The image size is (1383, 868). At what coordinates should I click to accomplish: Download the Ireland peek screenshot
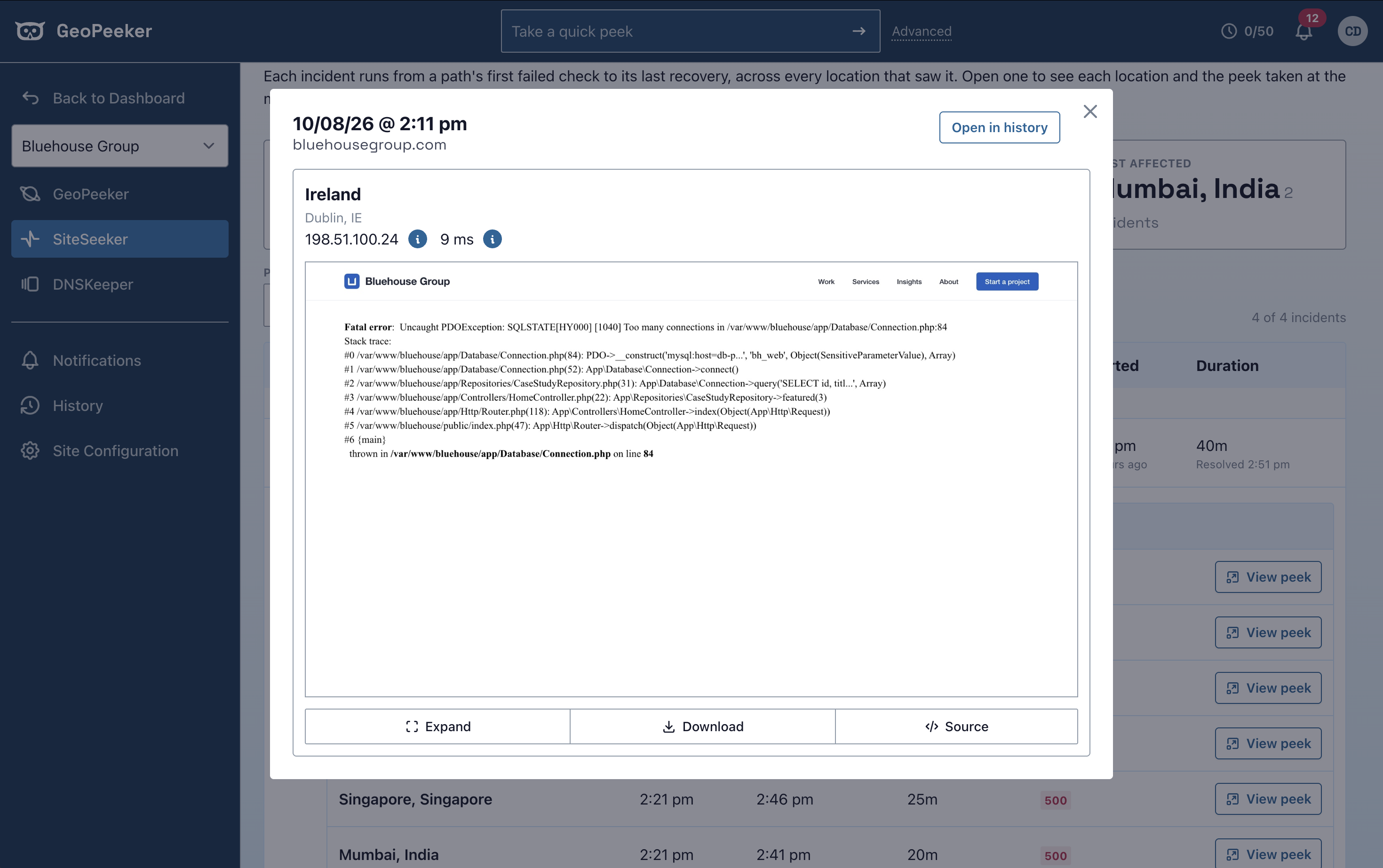click(x=703, y=726)
